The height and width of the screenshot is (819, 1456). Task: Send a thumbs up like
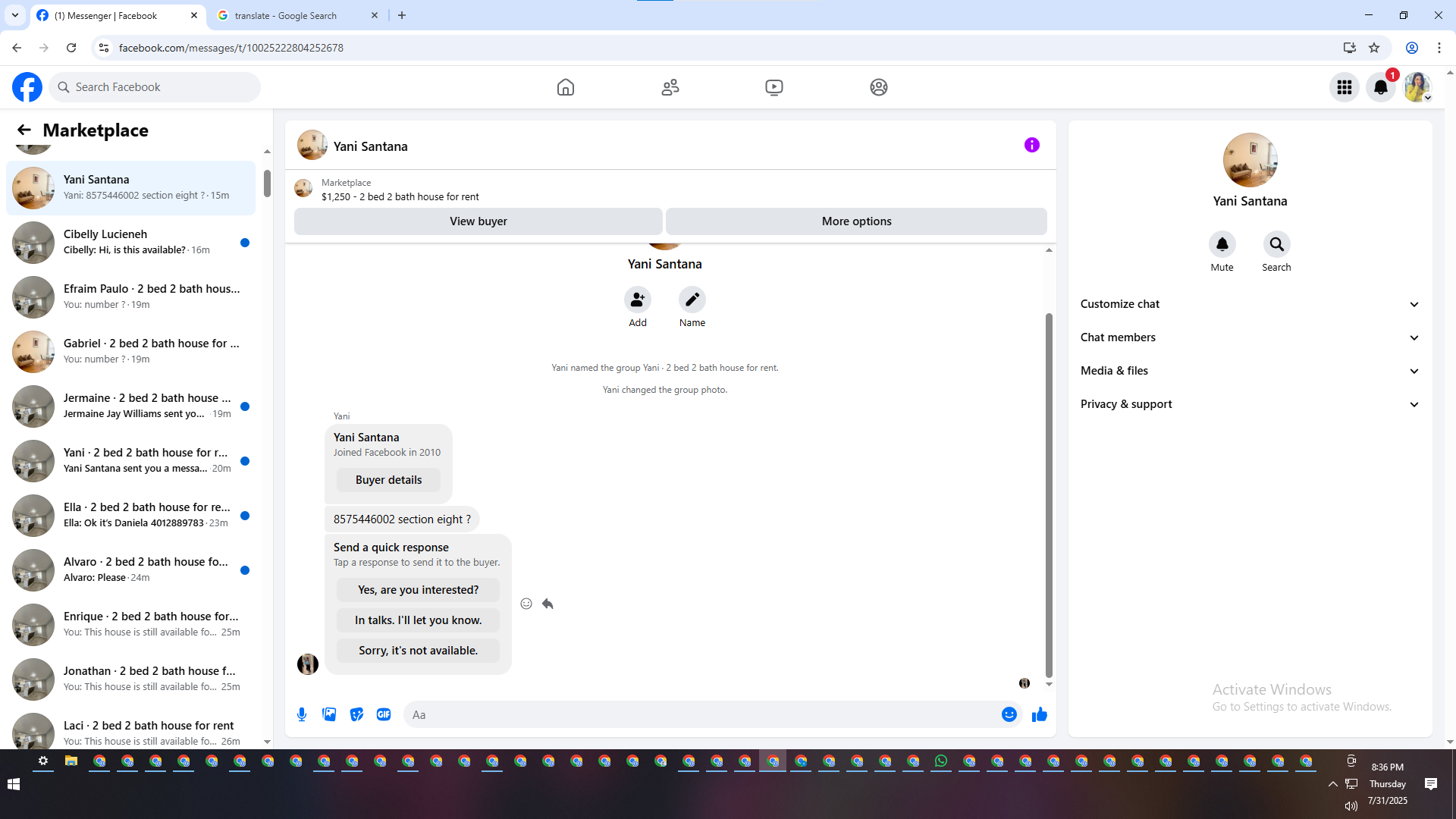point(1039,714)
